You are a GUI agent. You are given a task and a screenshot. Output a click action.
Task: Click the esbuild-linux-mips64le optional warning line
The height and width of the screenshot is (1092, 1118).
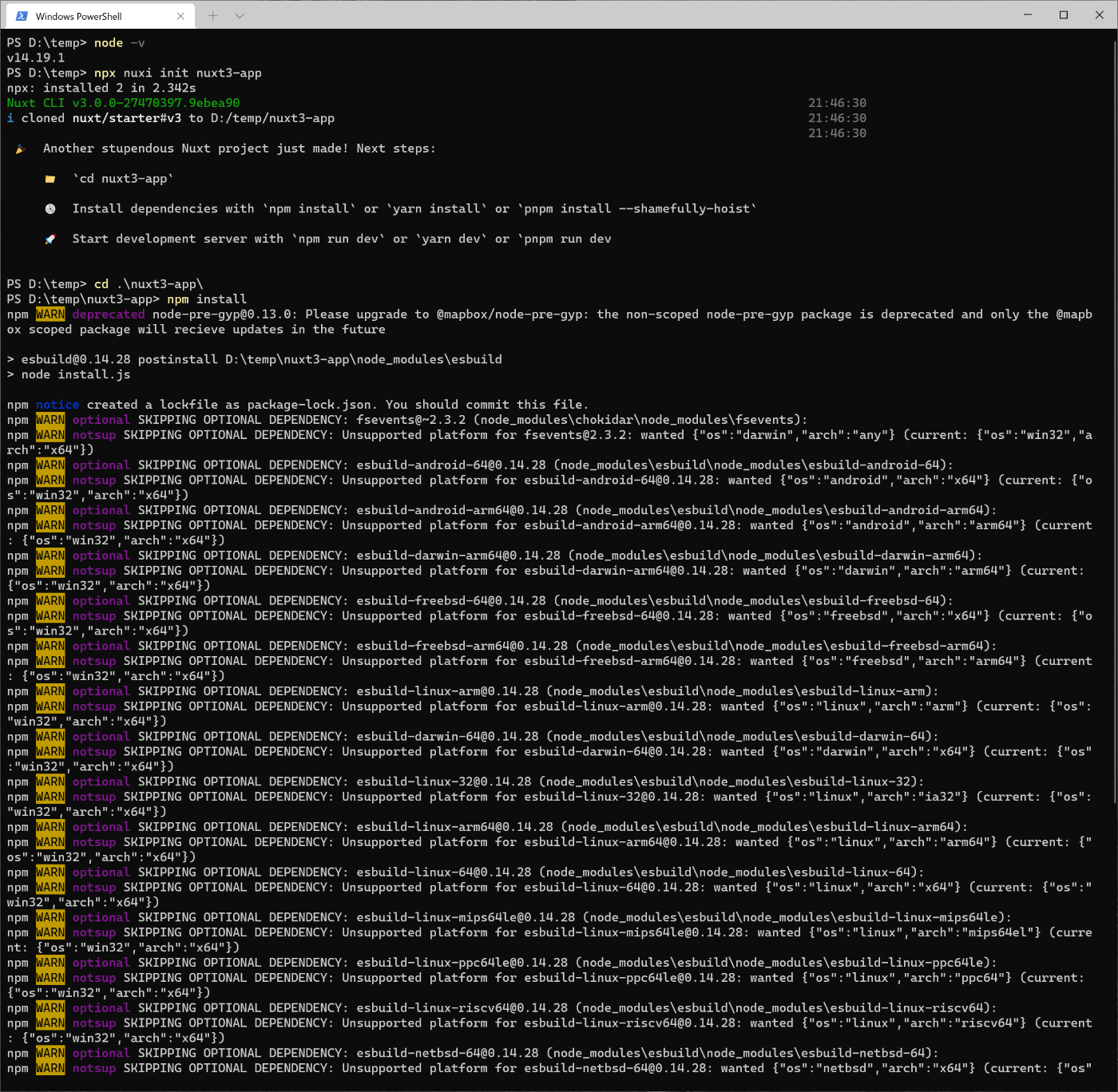[509, 918]
